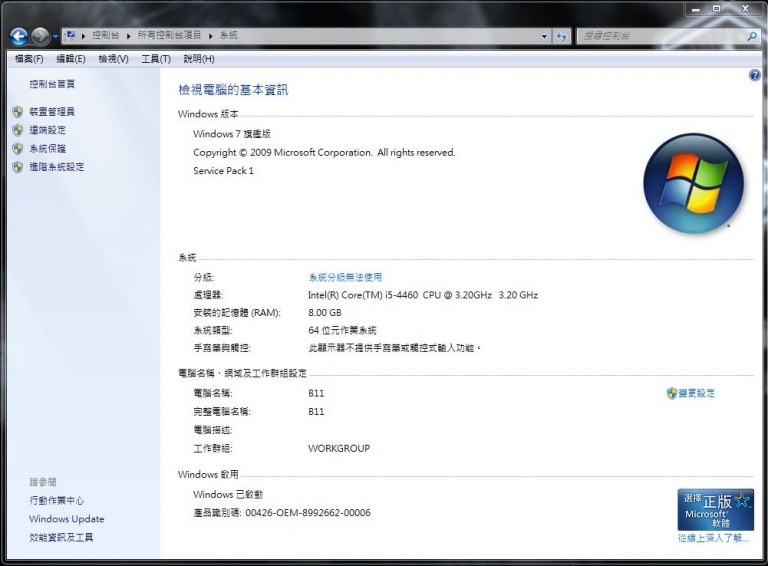Open 系統保護 link

[x=48, y=148]
